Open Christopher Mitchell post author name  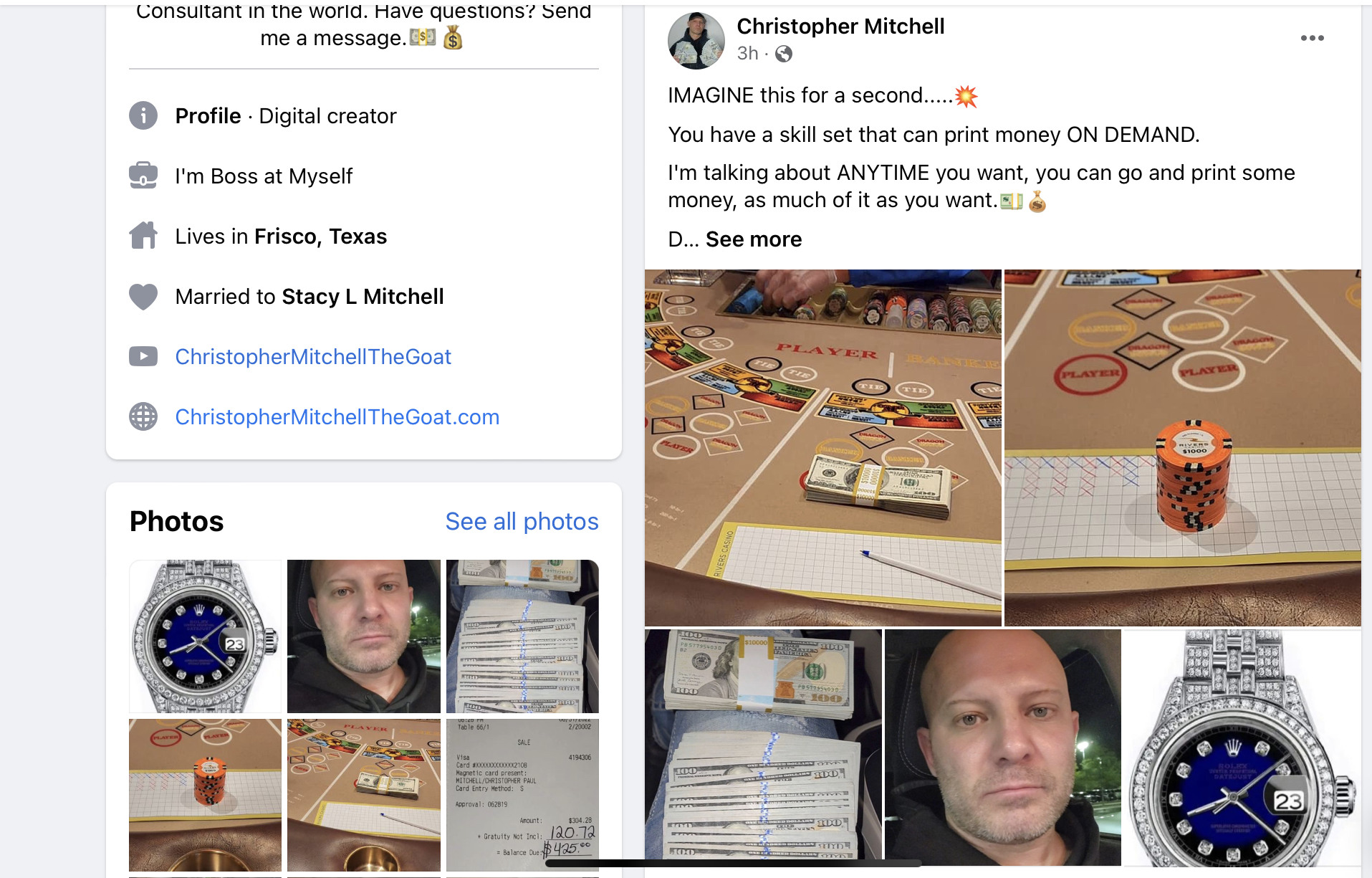[840, 27]
